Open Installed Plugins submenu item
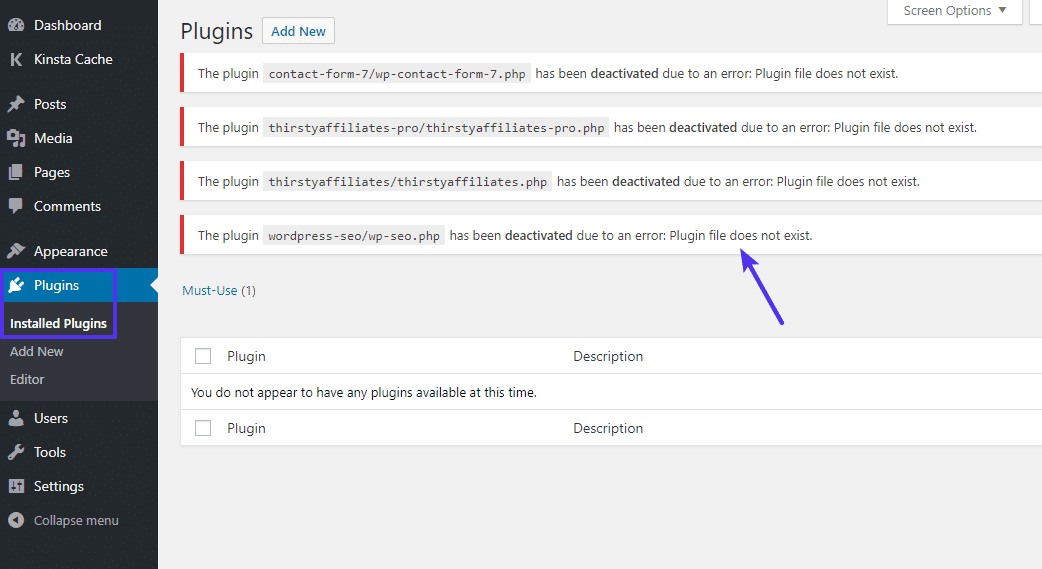 click(58, 323)
